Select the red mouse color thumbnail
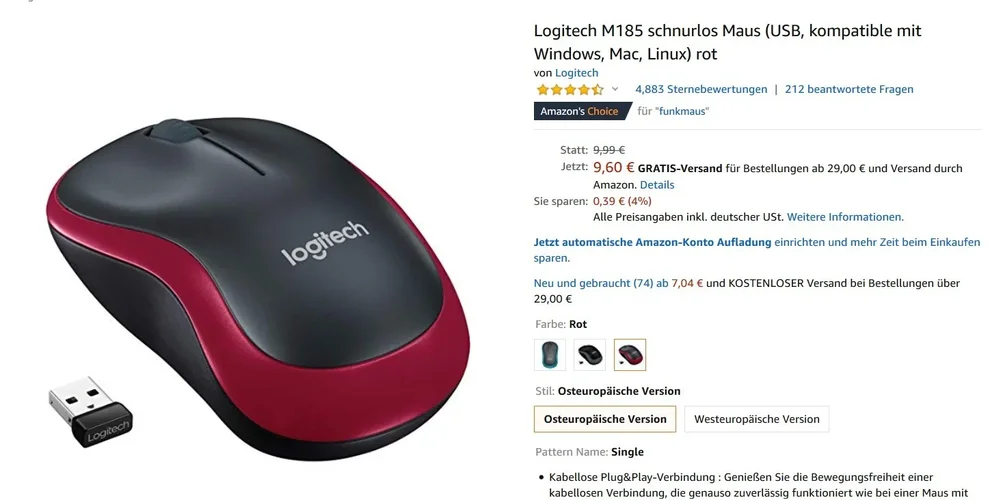The height and width of the screenshot is (500, 990). [629, 355]
